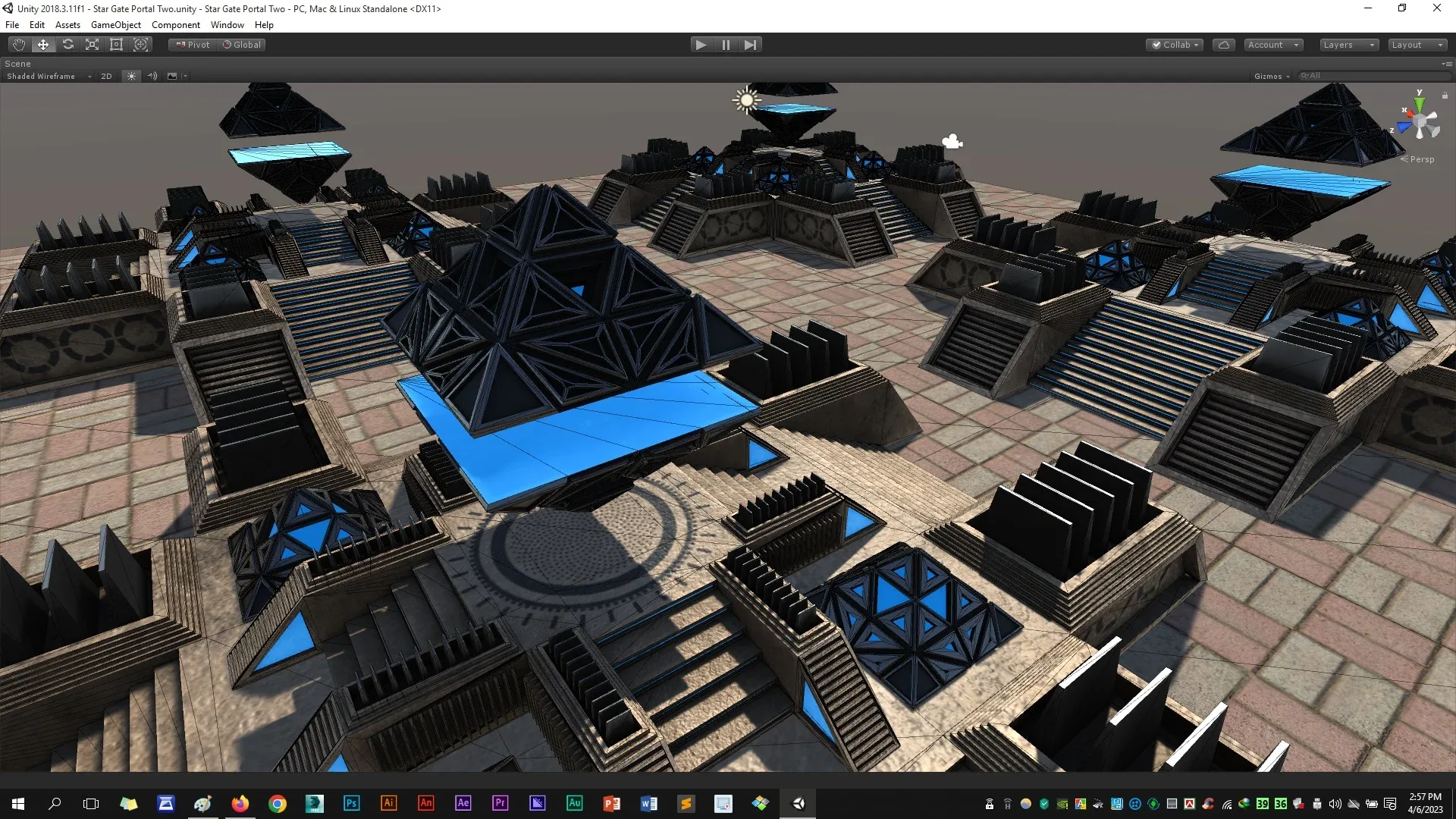
Task: Open Unity Services via cloud icon
Action: pyautogui.click(x=1223, y=45)
